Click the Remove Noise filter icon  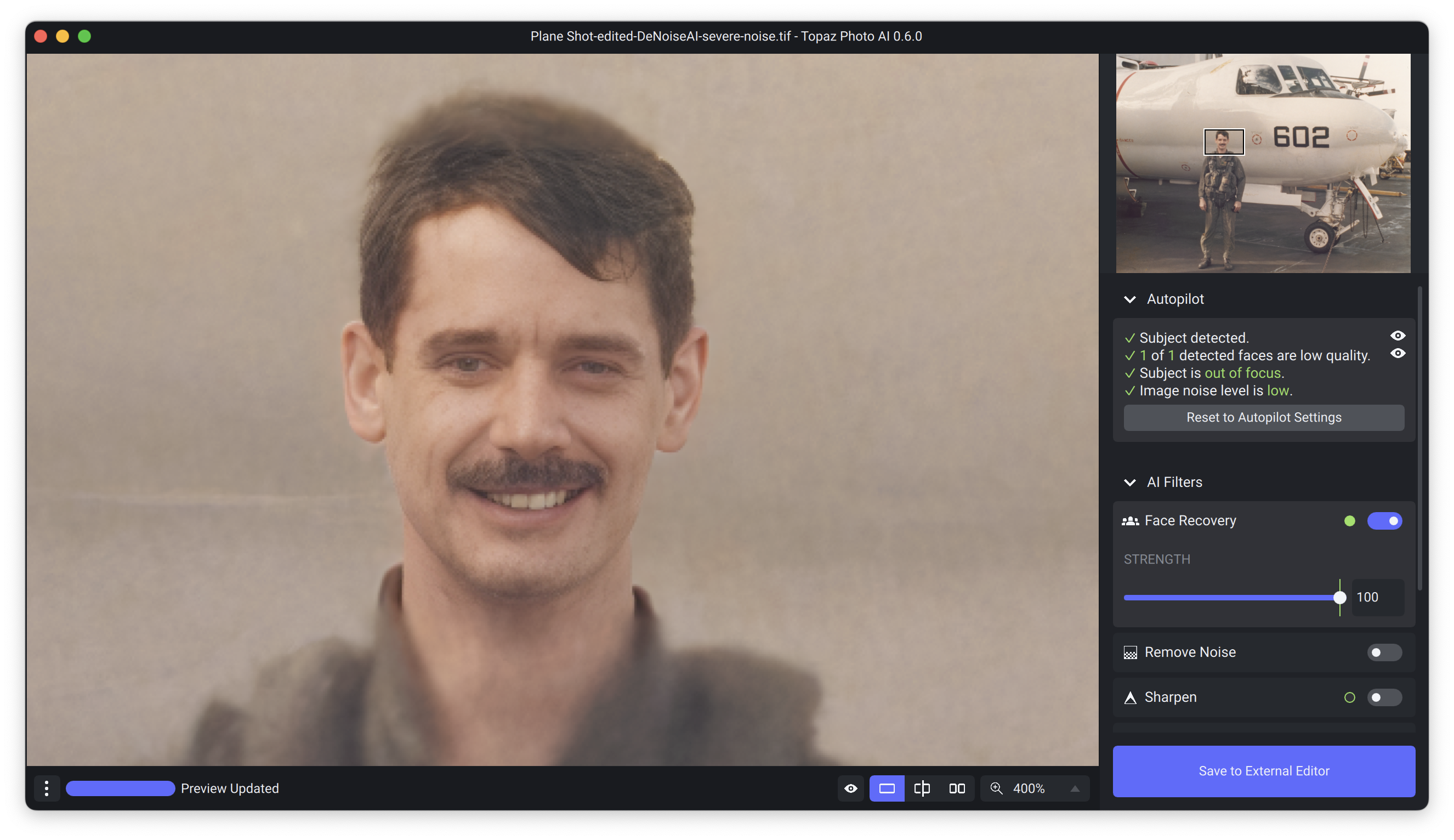[x=1130, y=652]
